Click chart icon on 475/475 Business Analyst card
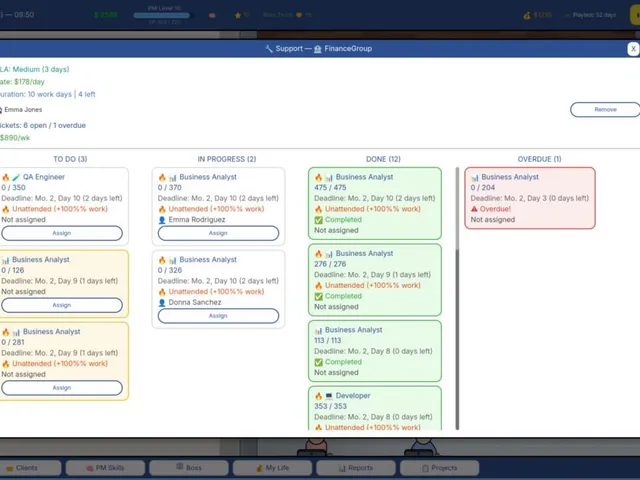 [329, 177]
